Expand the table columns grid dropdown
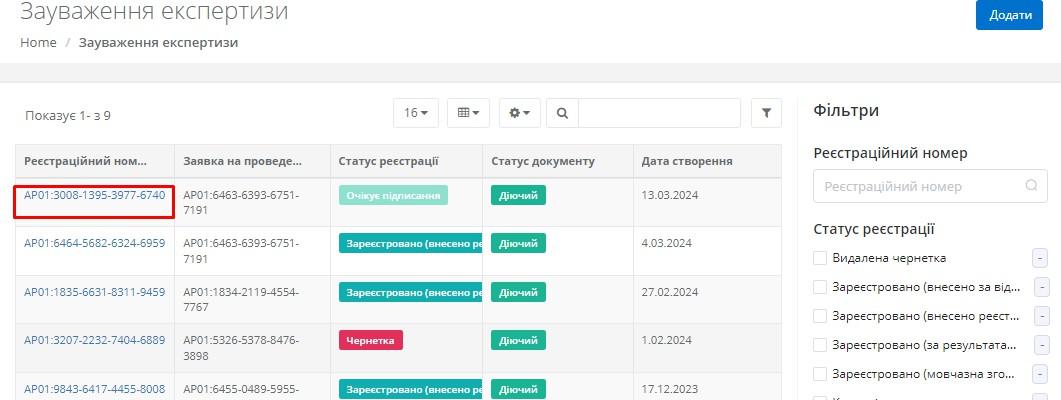 [468, 113]
